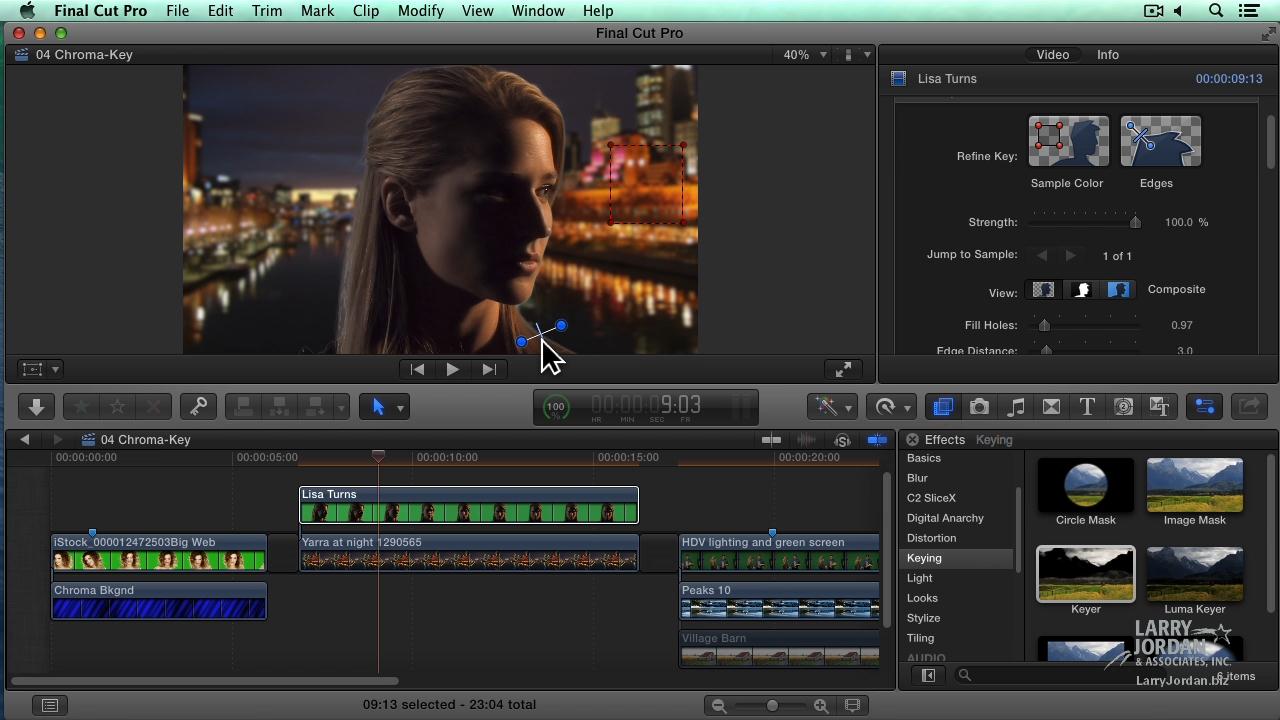
Task: Click the Import Media down-arrow button
Action: [36, 407]
